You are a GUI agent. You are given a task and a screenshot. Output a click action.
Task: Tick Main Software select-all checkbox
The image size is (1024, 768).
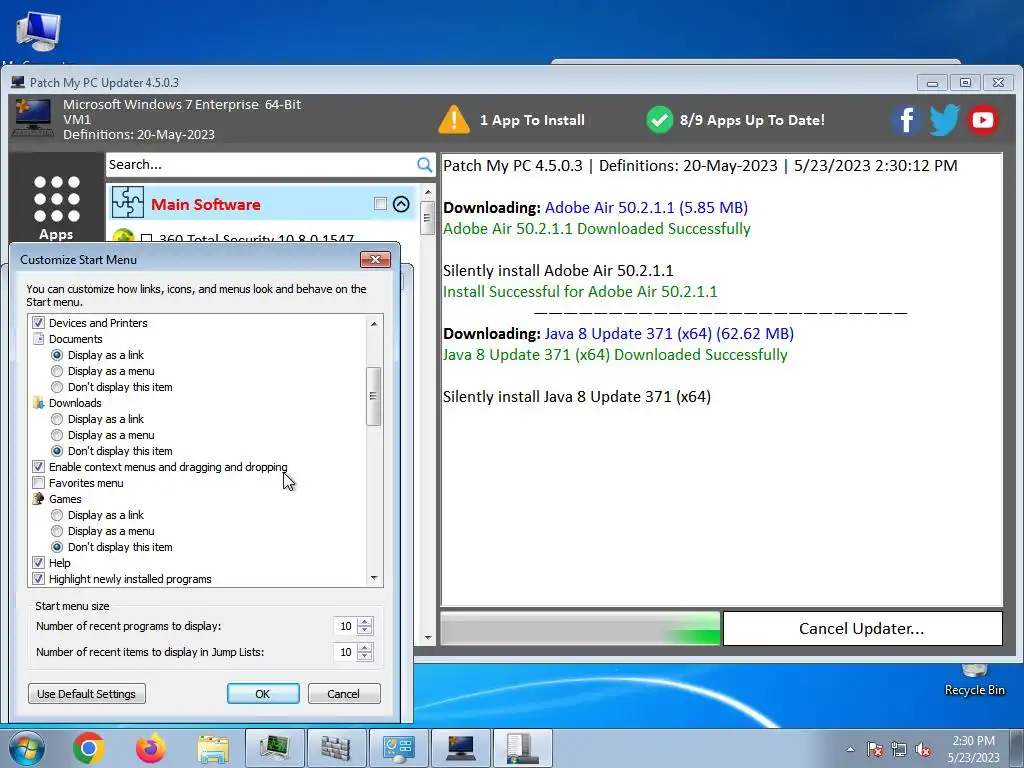(x=380, y=204)
